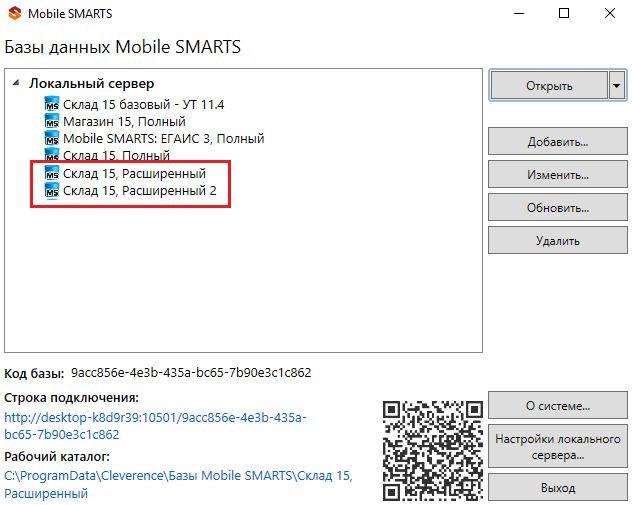
Task: Select Склад 15, Расширенный 2 entry
Action: point(139,191)
